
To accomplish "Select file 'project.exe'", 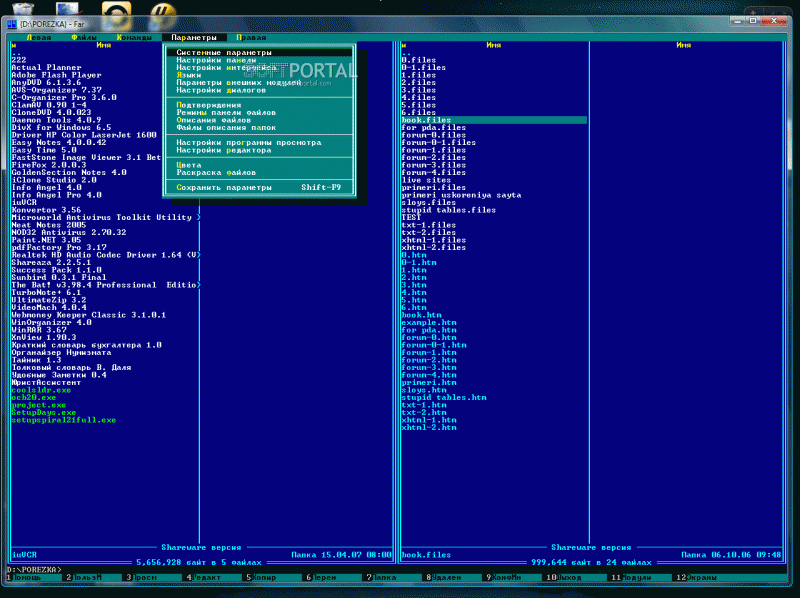I will tap(39, 405).
